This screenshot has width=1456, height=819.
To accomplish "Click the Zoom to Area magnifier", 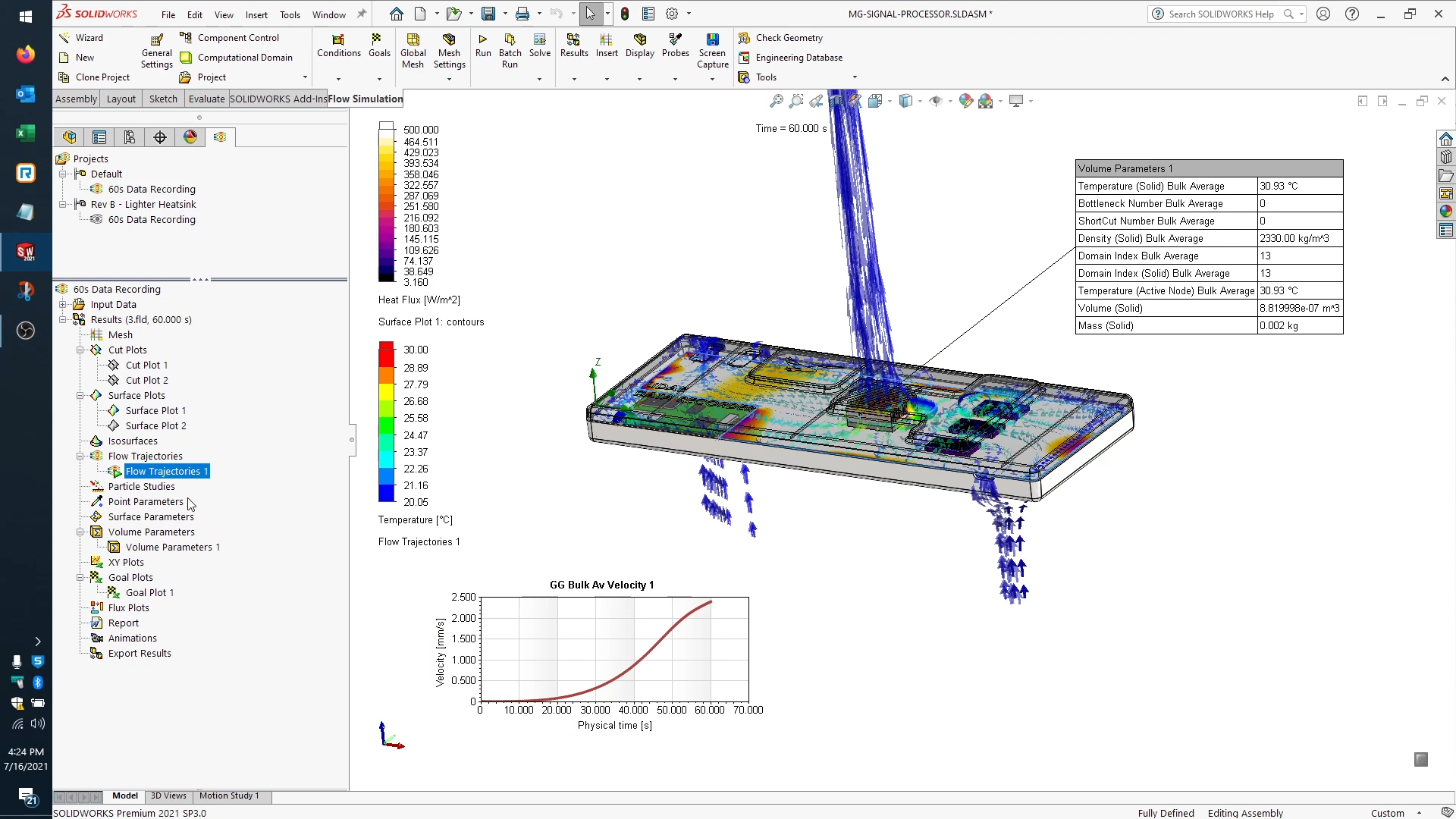I will pos(795,101).
